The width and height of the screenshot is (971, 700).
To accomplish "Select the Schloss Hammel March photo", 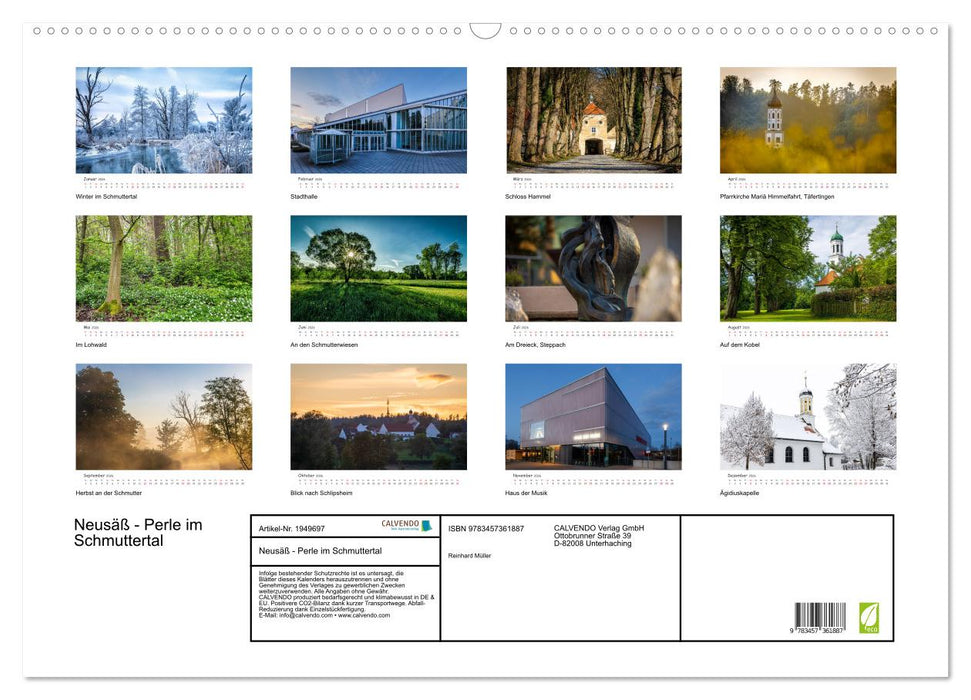I will pyautogui.click(x=593, y=120).
